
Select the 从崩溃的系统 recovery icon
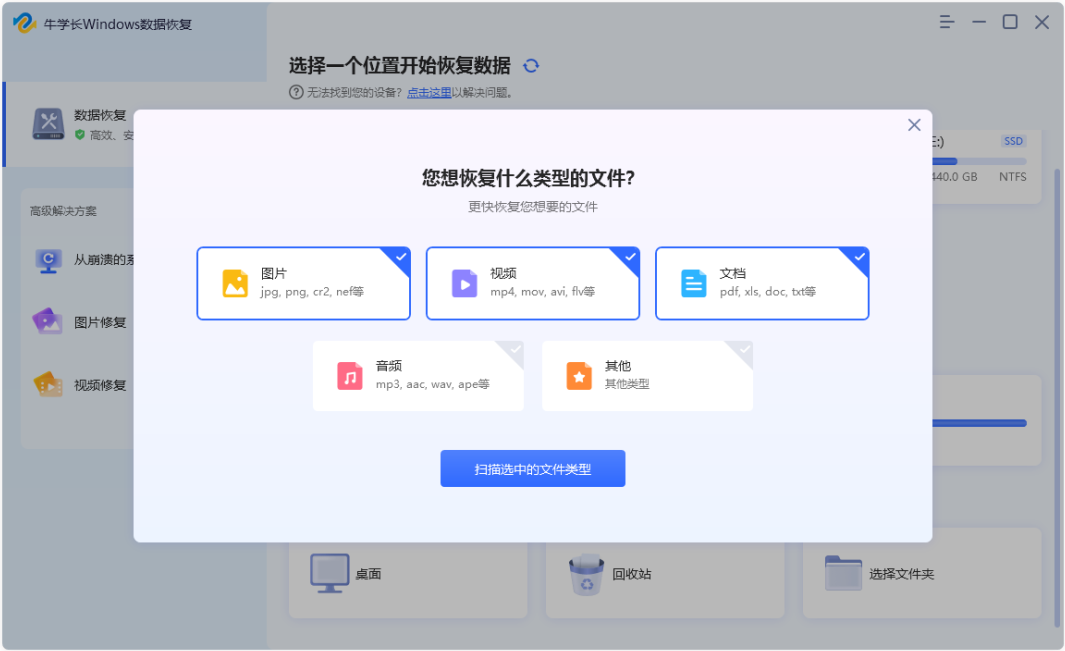(x=48, y=262)
